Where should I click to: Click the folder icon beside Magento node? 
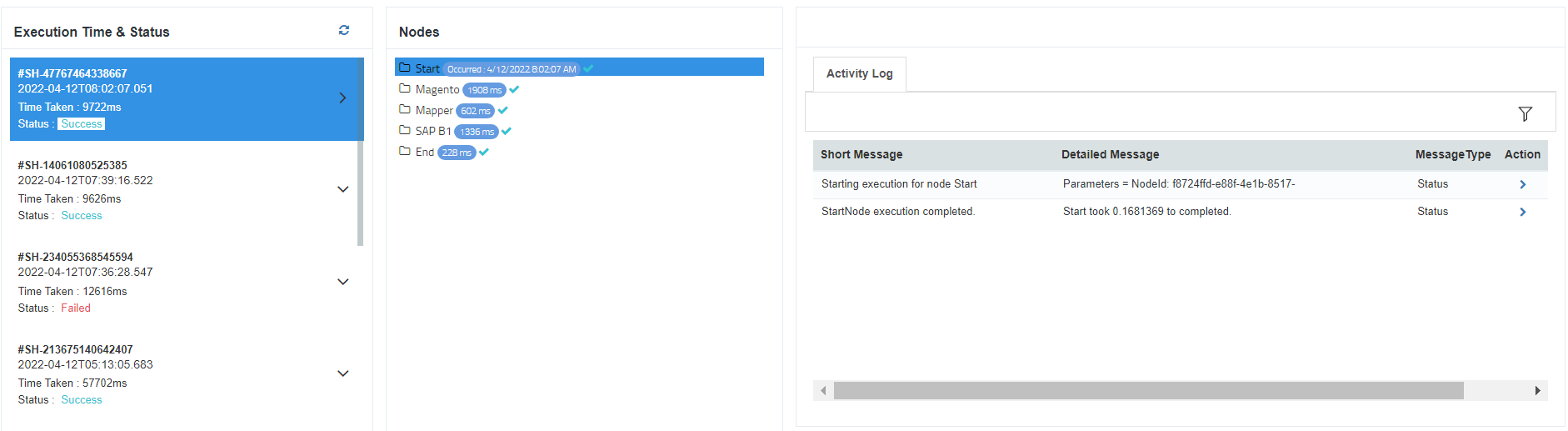(405, 89)
